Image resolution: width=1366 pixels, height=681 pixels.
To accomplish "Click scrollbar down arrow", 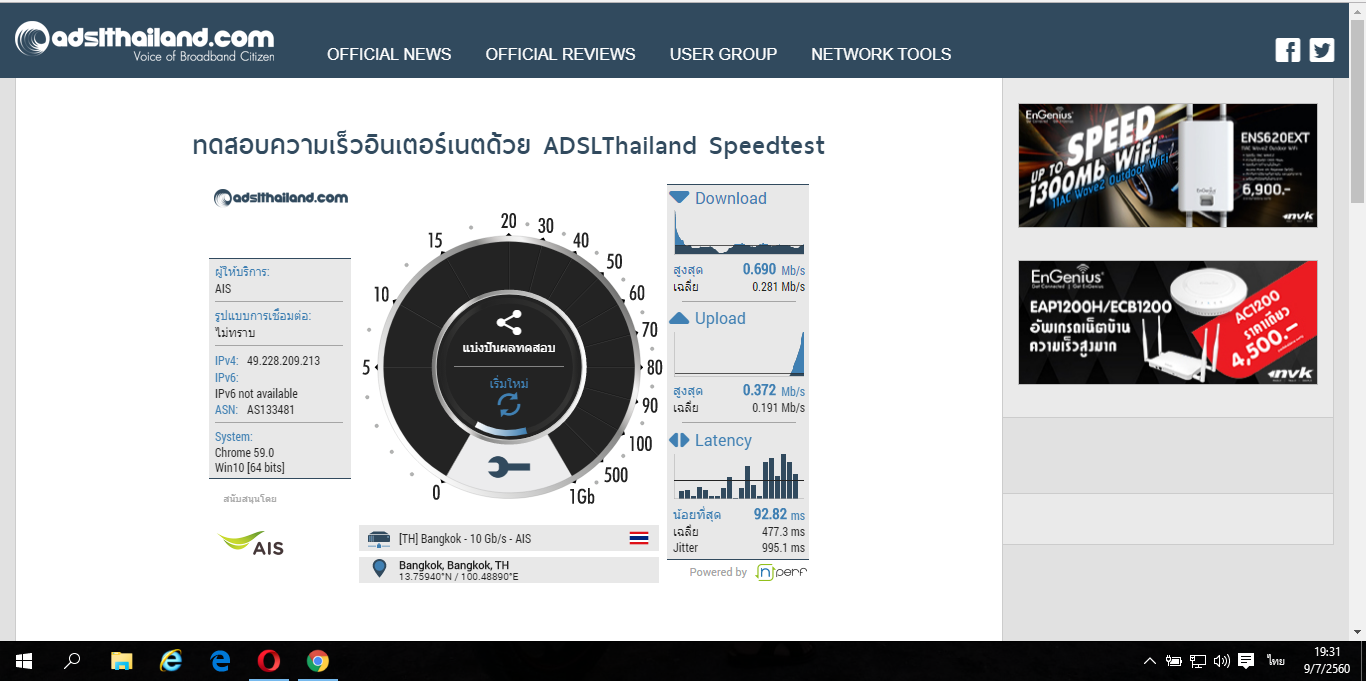I will [1357, 632].
